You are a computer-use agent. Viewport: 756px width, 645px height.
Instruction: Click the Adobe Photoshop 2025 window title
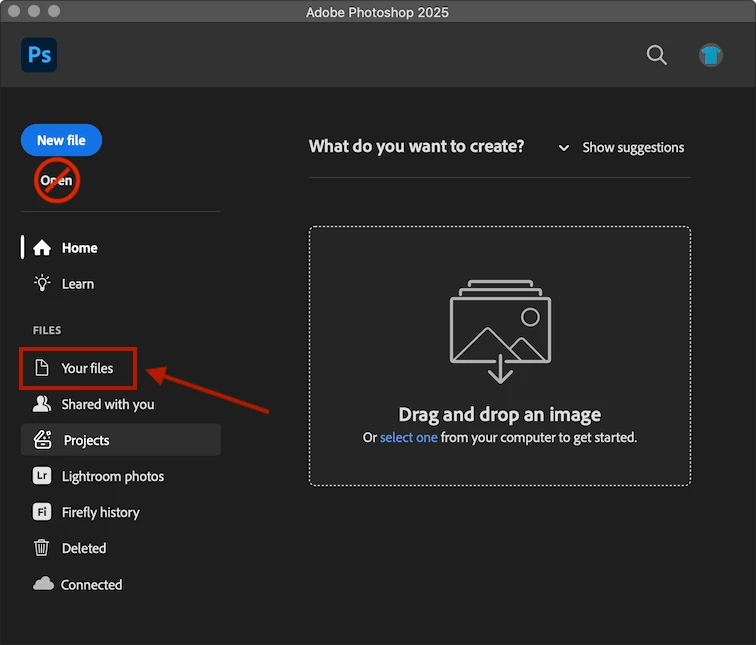pos(377,12)
